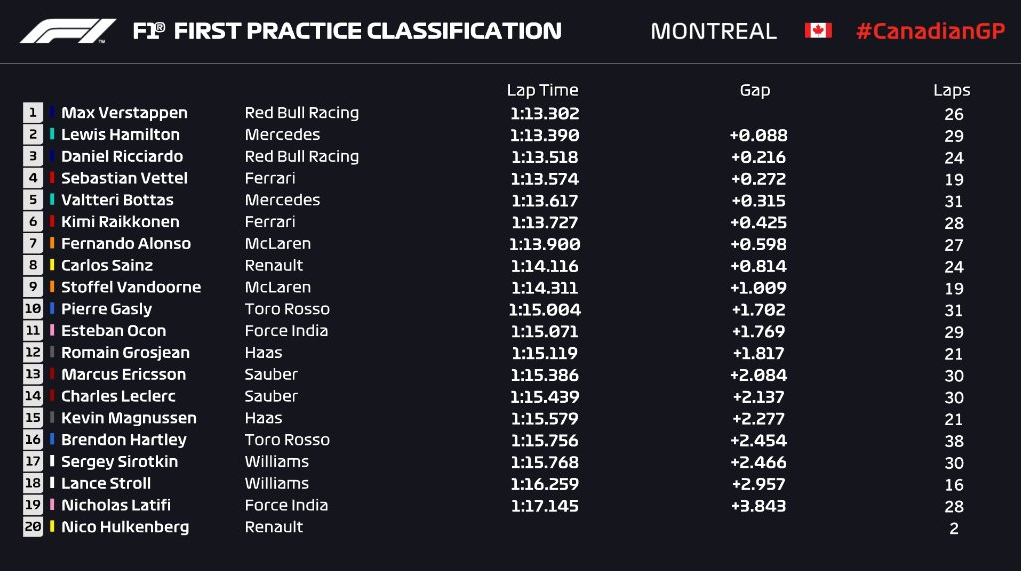This screenshot has width=1021, height=571.
Task: Click Nicholas Latifi's gap of +3.843
Action: coord(758,506)
